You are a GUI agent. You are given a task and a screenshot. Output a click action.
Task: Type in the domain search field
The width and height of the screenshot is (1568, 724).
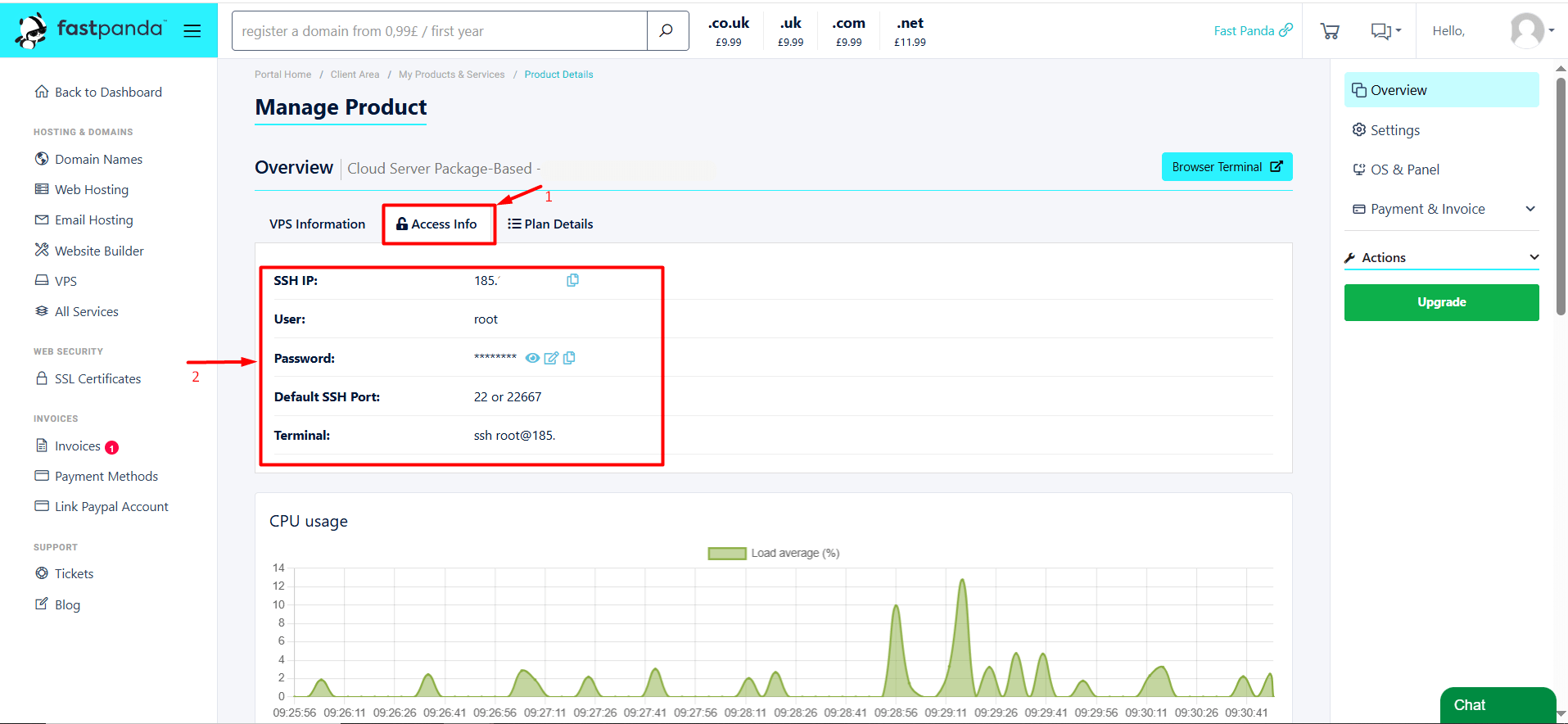click(440, 31)
